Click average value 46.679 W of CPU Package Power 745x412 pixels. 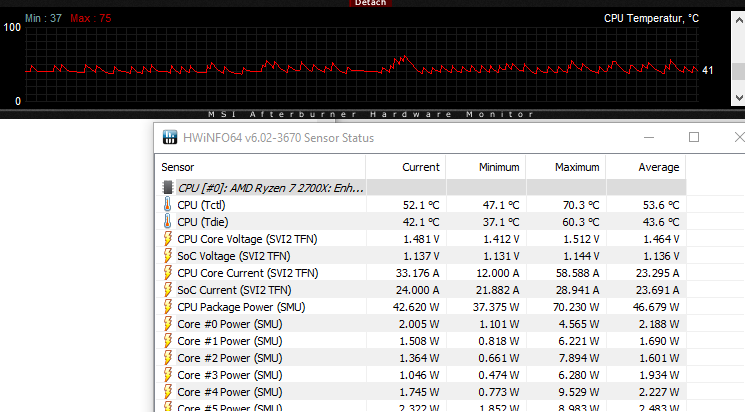point(656,307)
